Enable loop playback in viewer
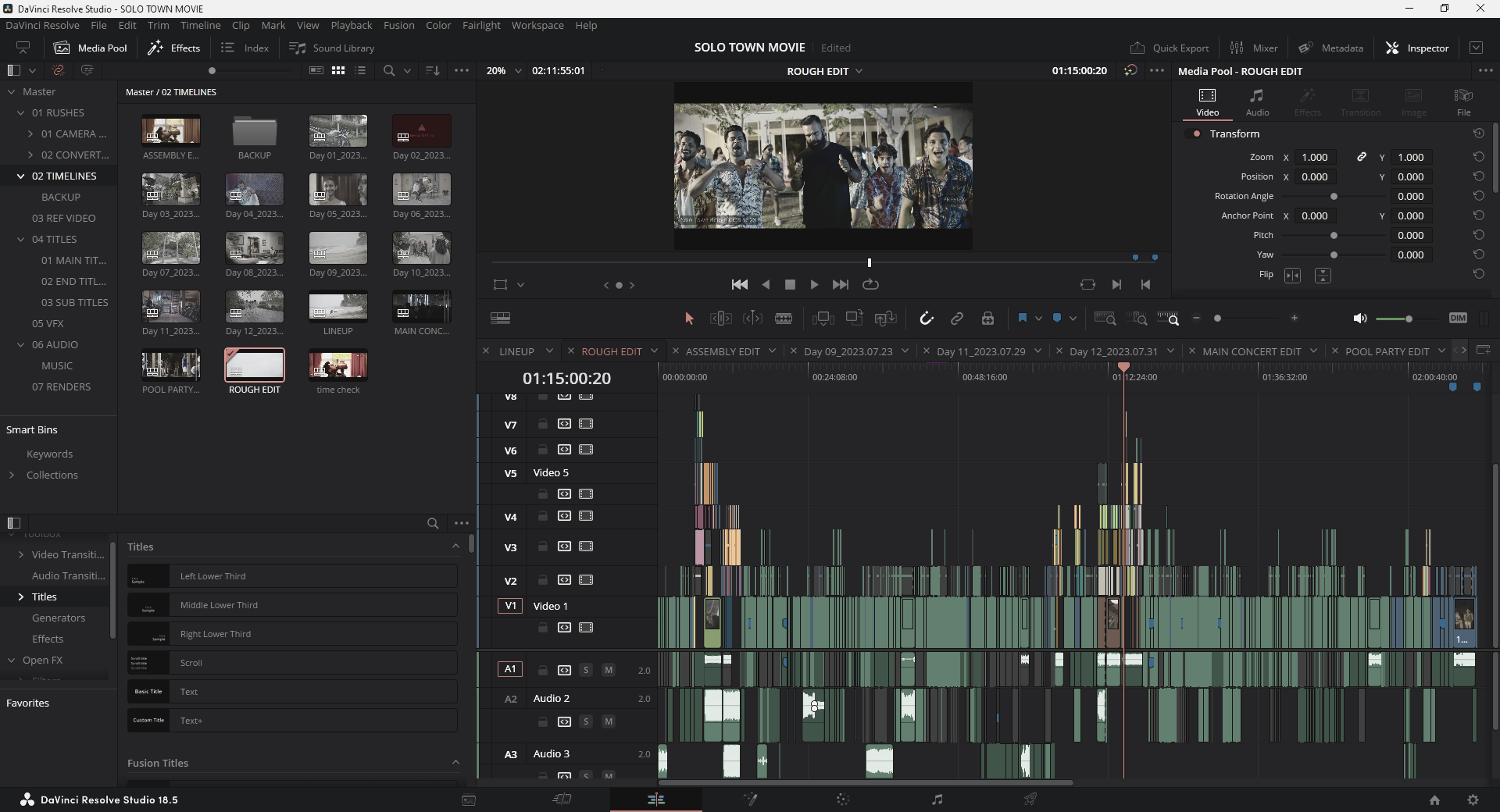The image size is (1500, 812). [870, 285]
